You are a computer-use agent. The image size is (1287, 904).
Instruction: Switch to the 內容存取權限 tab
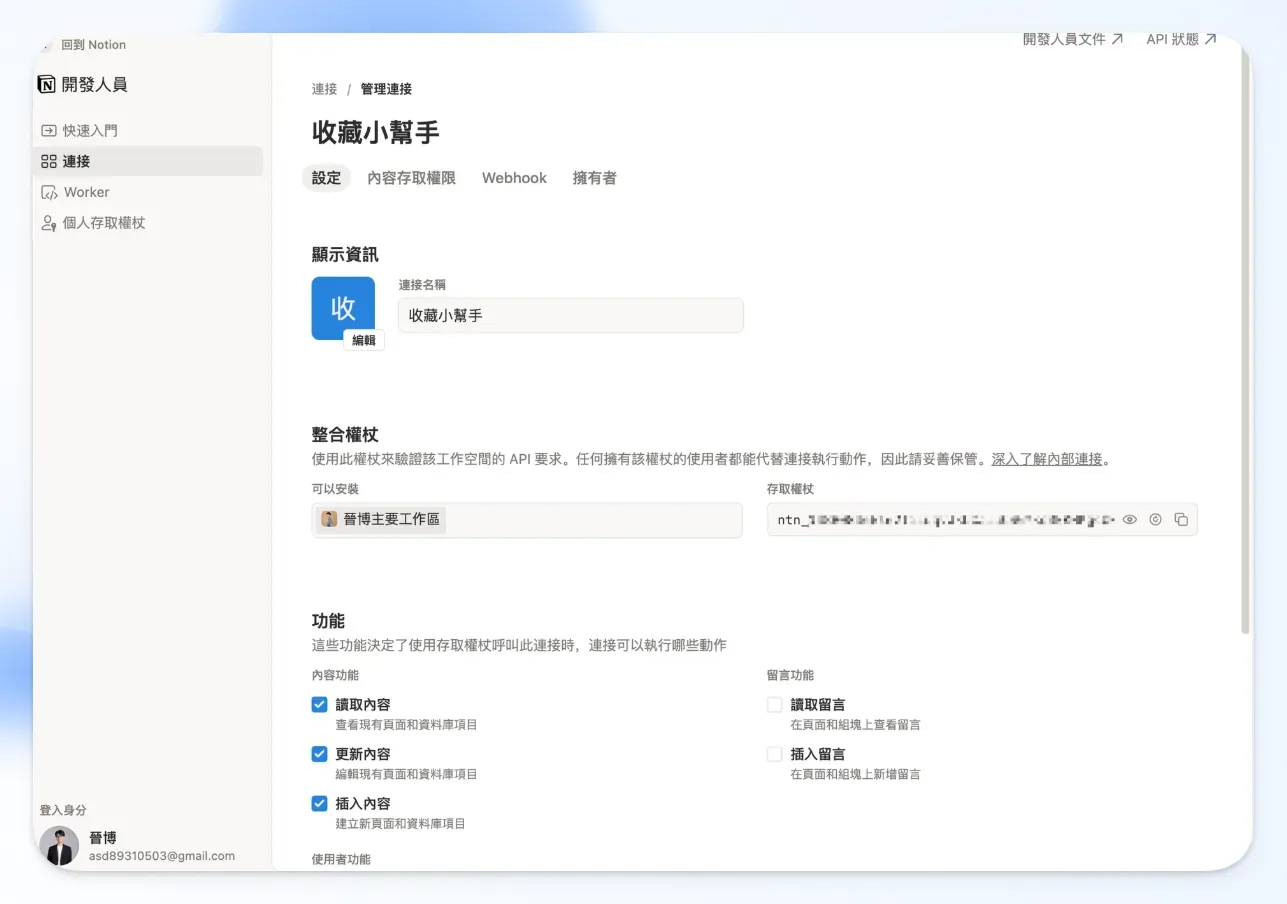coord(411,178)
